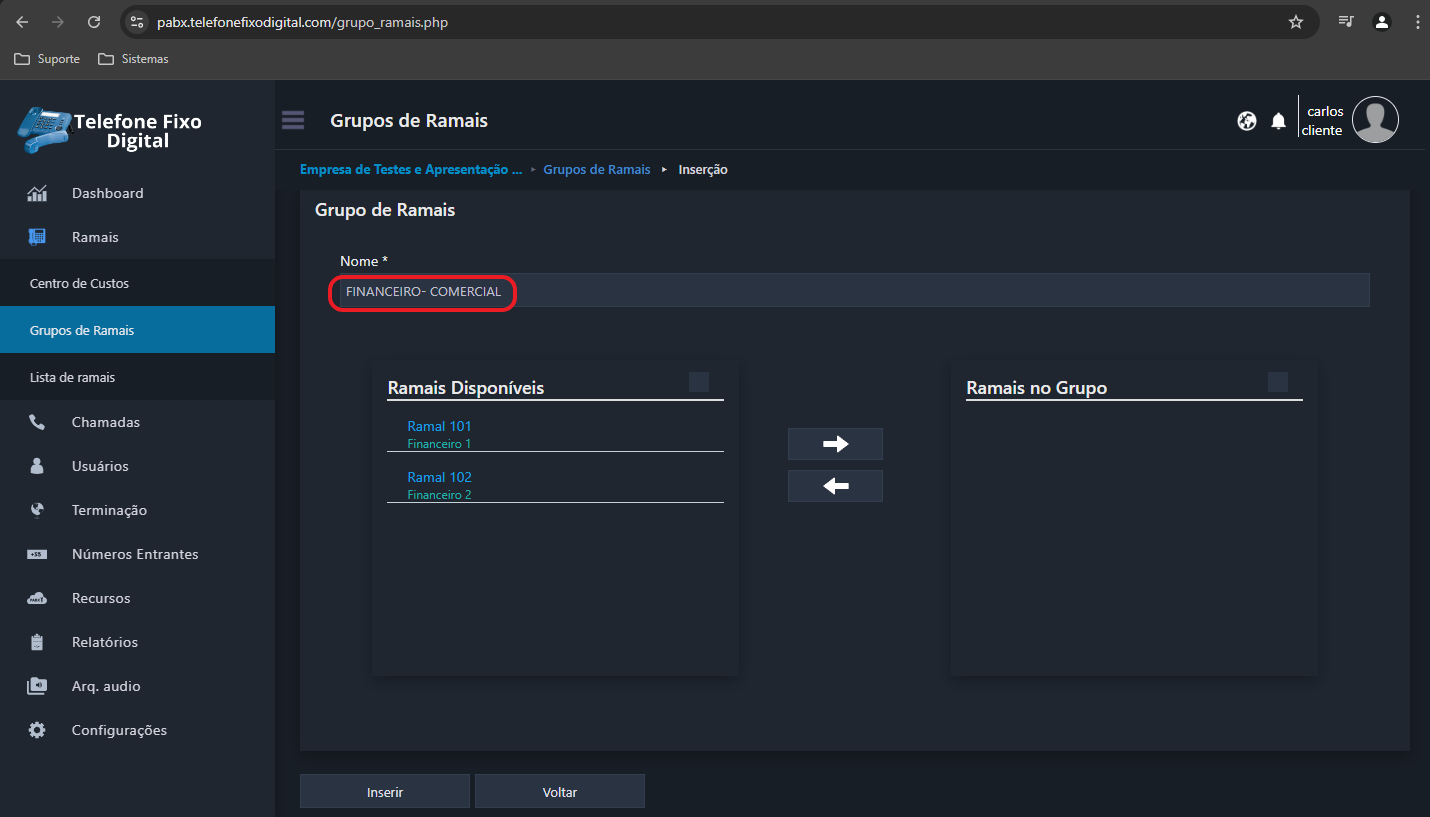Click the carlos cliente user name
This screenshot has width=1430, height=817.
(1323, 121)
